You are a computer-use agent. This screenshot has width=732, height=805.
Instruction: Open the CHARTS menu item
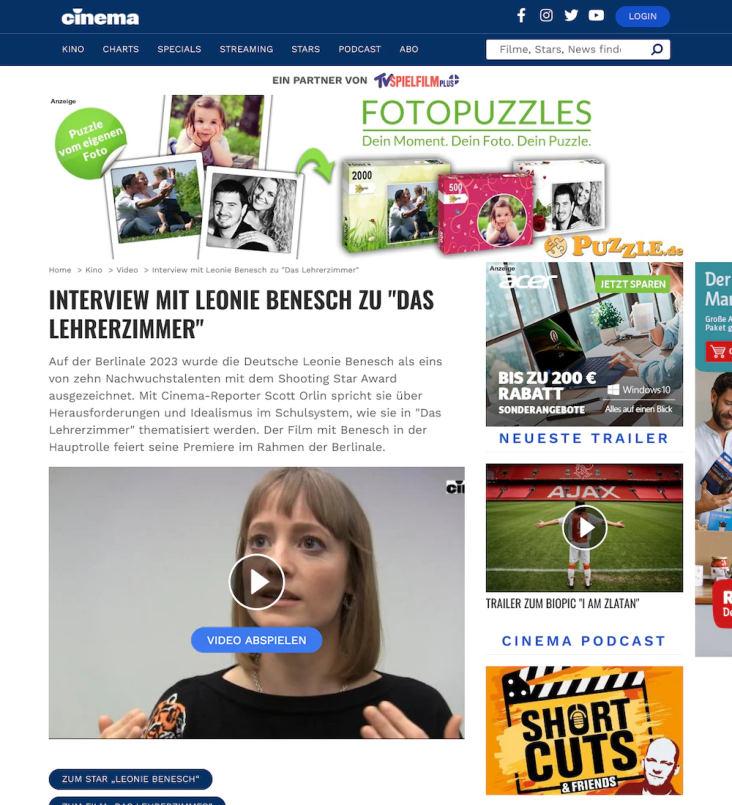[121, 49]
